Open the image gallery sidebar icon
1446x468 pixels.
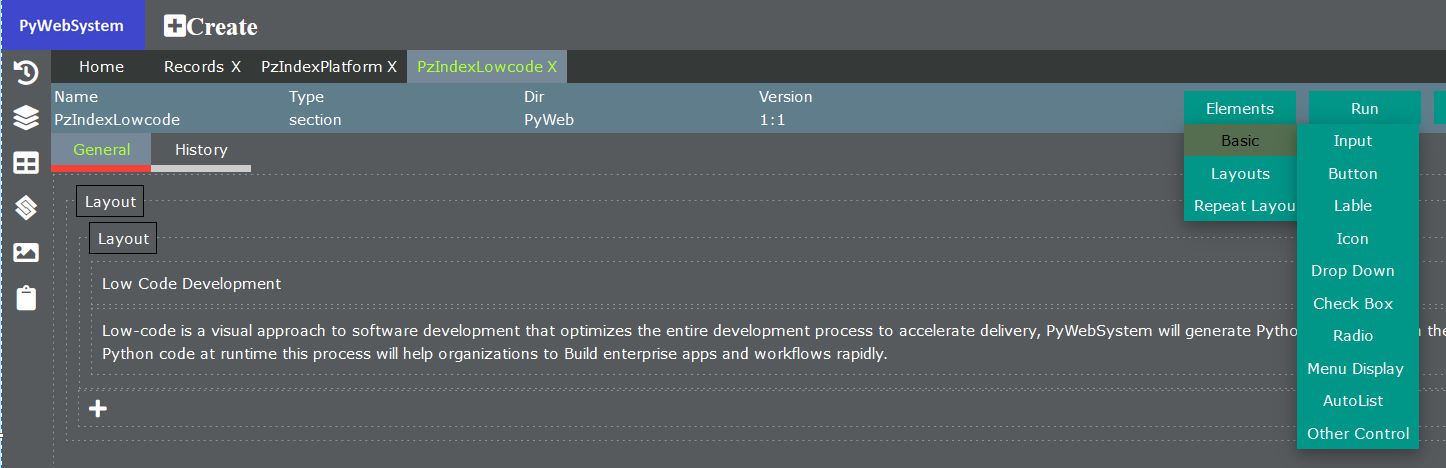[26, 253]
